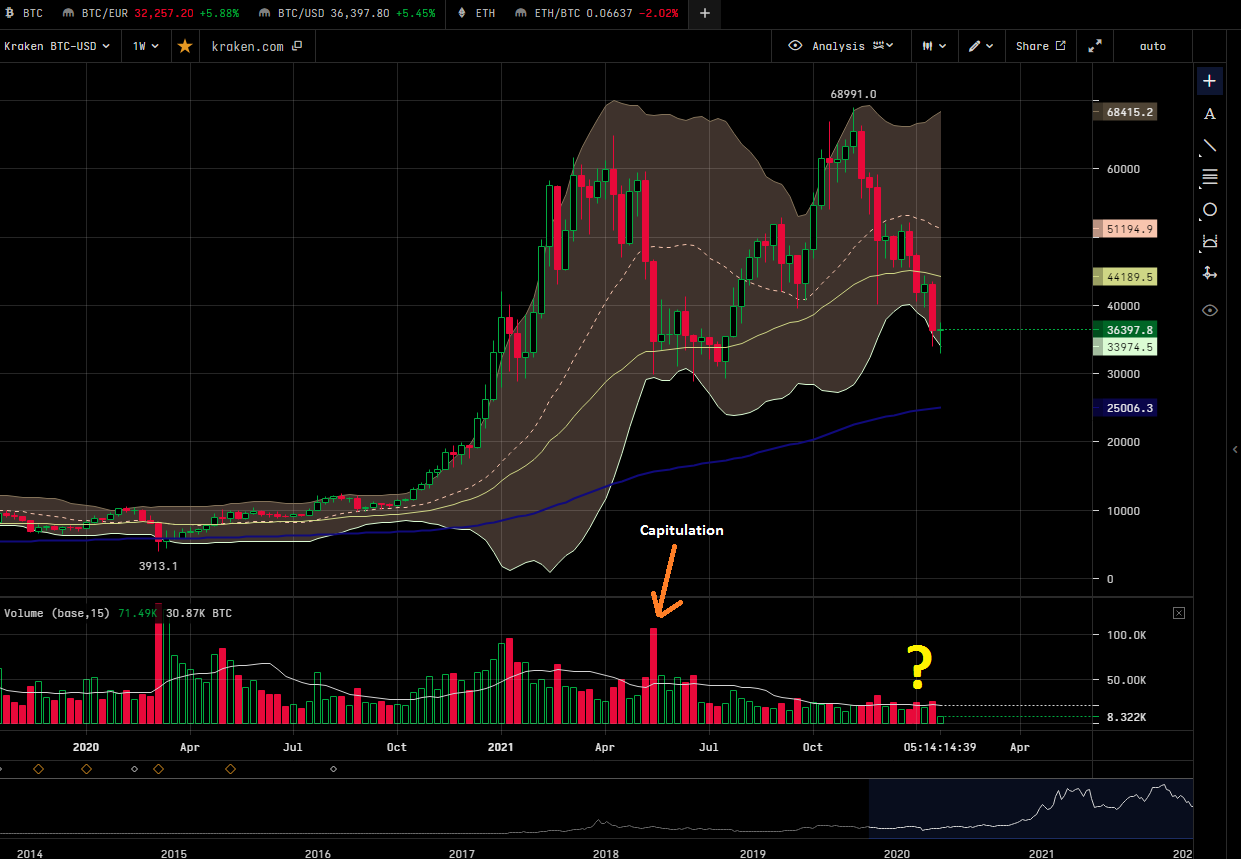Click 2015 on the navigator timeline
The image size is (1241, 859).
click(174, 853)
